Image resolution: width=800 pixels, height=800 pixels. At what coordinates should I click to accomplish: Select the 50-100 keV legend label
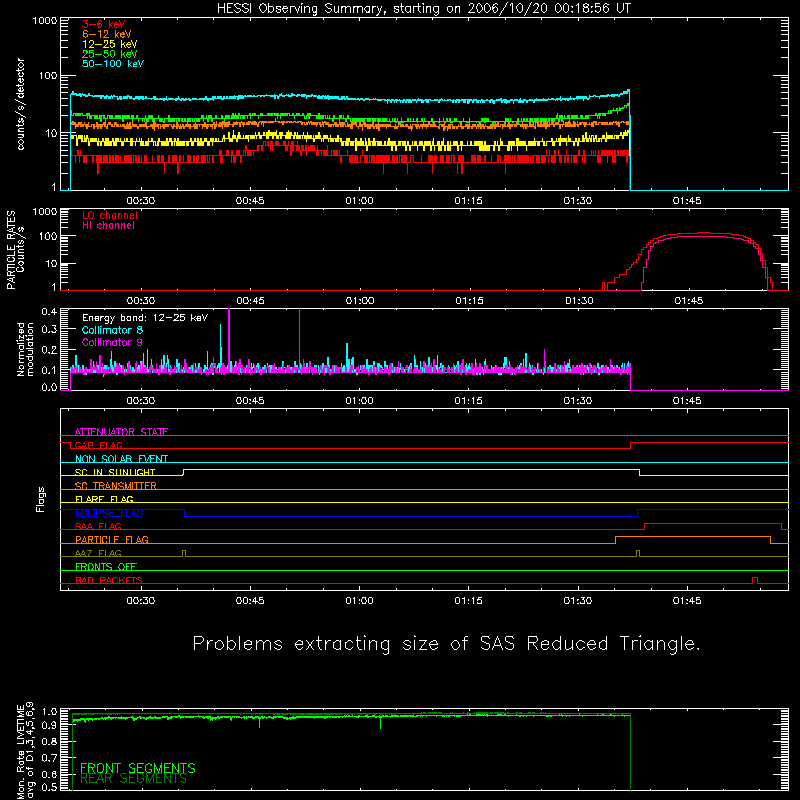113,64
